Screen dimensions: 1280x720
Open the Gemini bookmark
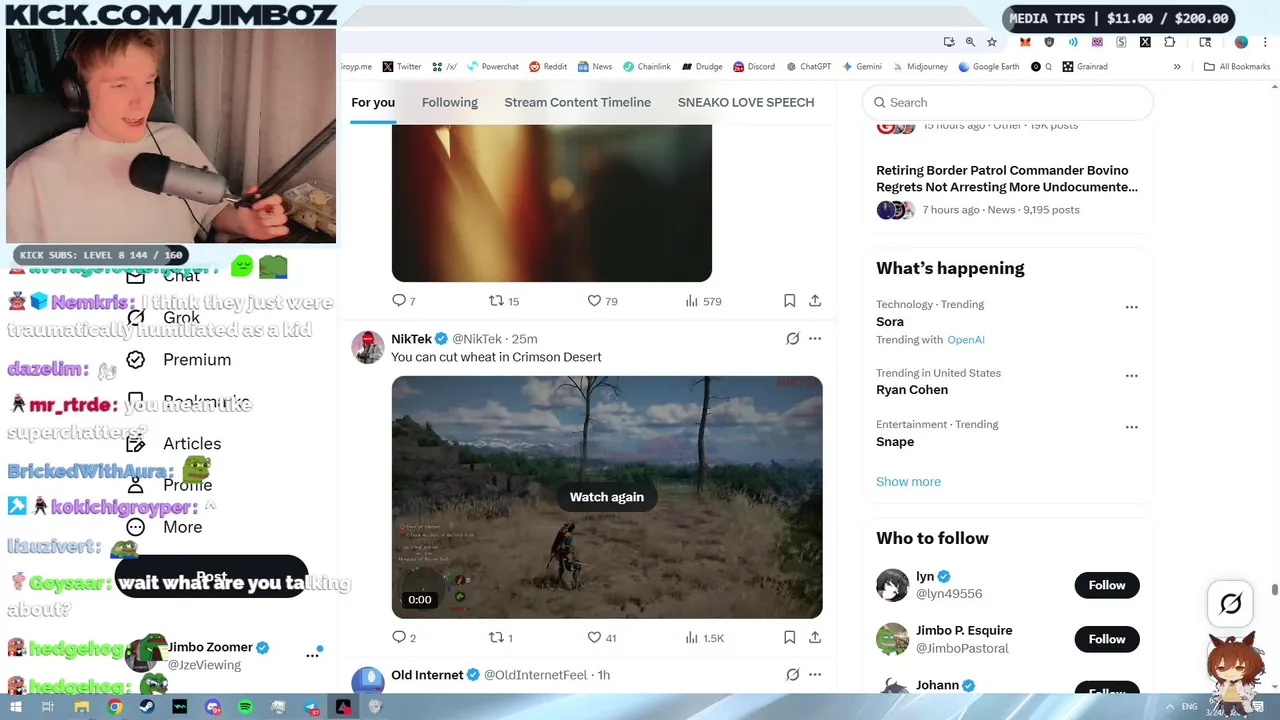(x=862, y=67)
